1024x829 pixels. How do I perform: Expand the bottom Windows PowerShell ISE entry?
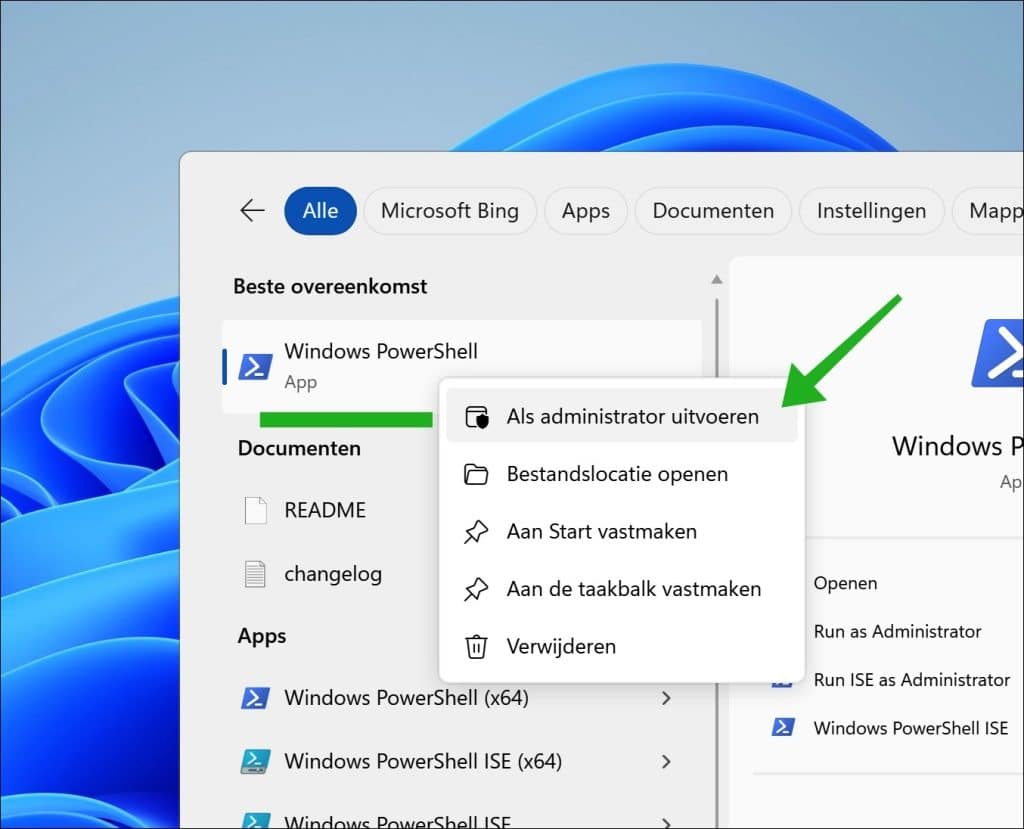(x=667, y=822)
